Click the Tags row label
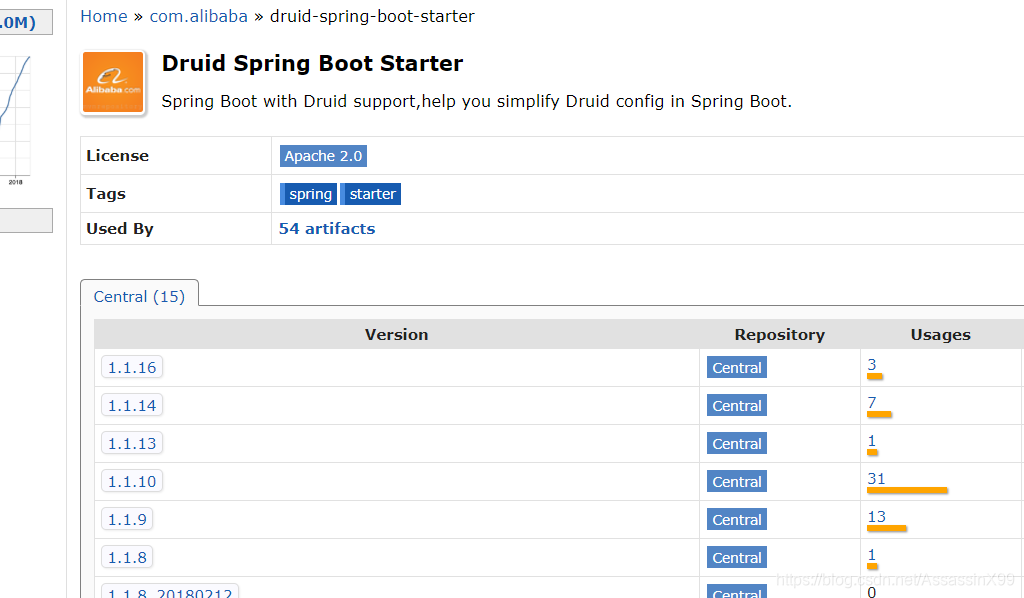This screenshot has width=1024, height=598. 106,193
